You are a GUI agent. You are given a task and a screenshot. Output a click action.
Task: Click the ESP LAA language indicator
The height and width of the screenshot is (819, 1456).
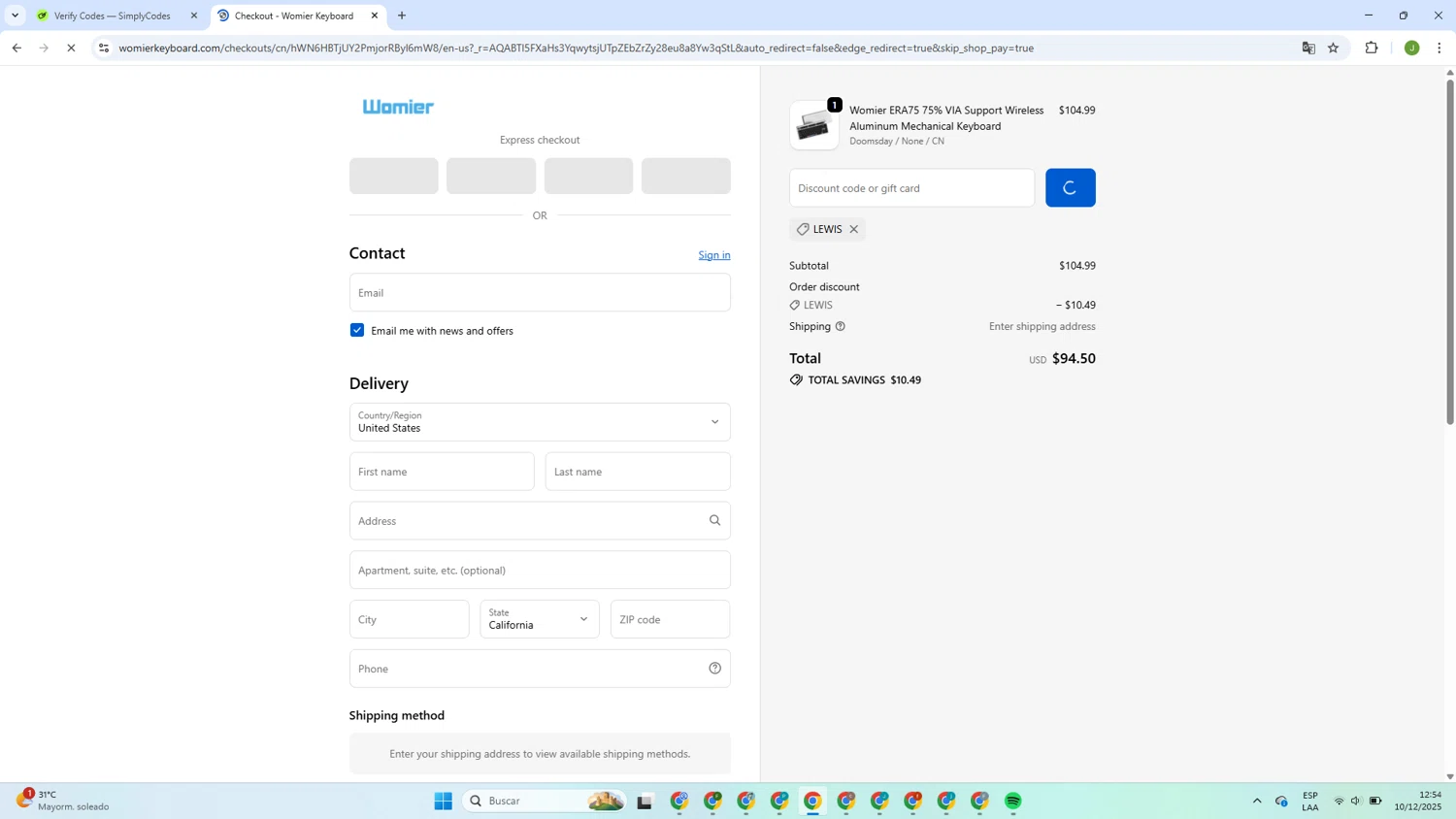(x=1310, y=801)
